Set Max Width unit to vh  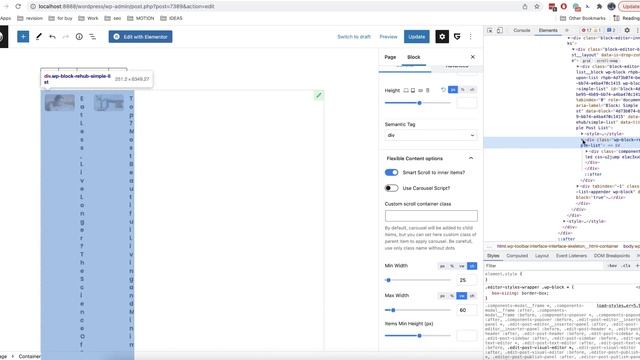point(472,296)
